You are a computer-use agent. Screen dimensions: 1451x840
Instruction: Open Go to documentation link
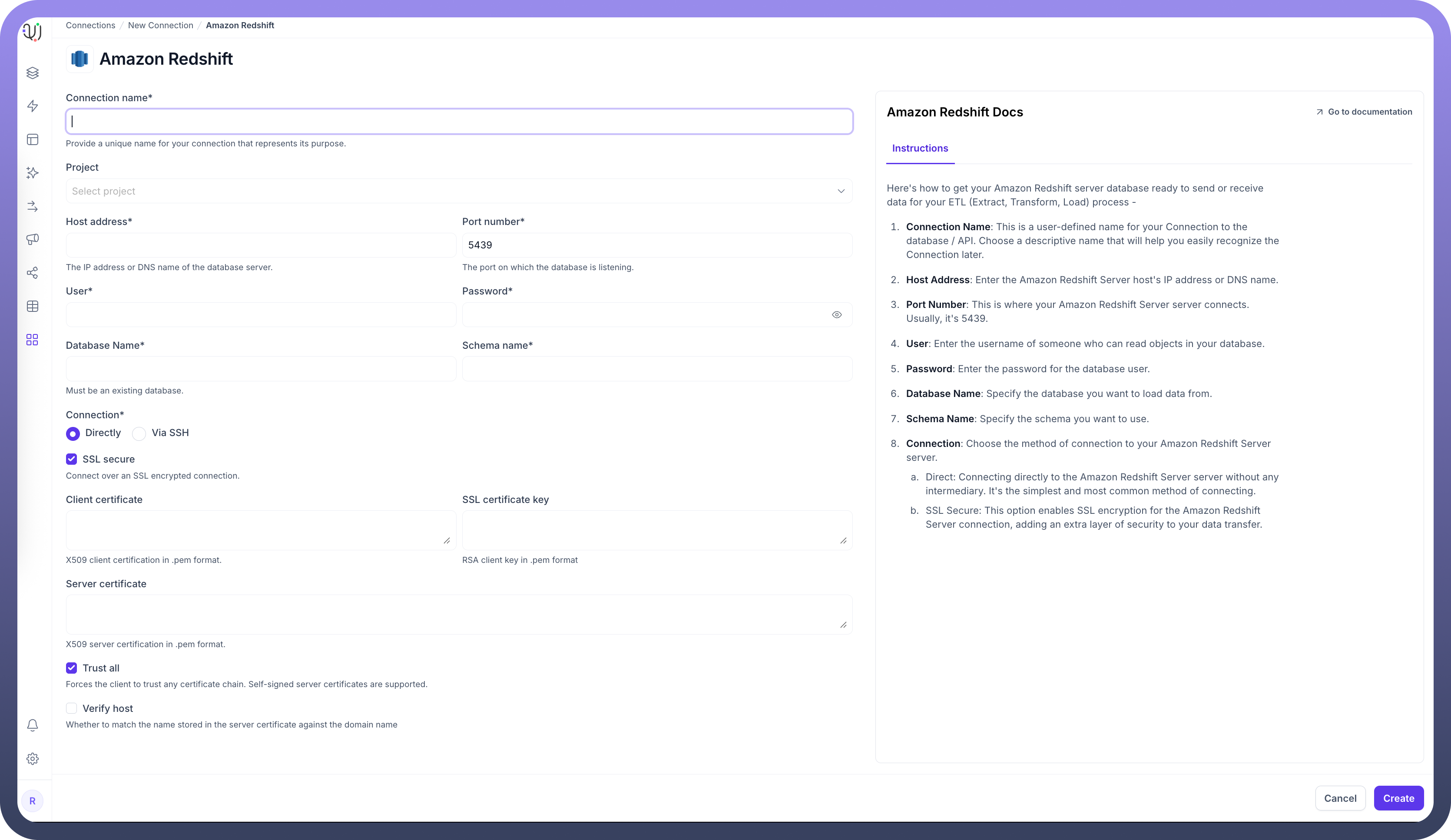[x=1364, y=112]
